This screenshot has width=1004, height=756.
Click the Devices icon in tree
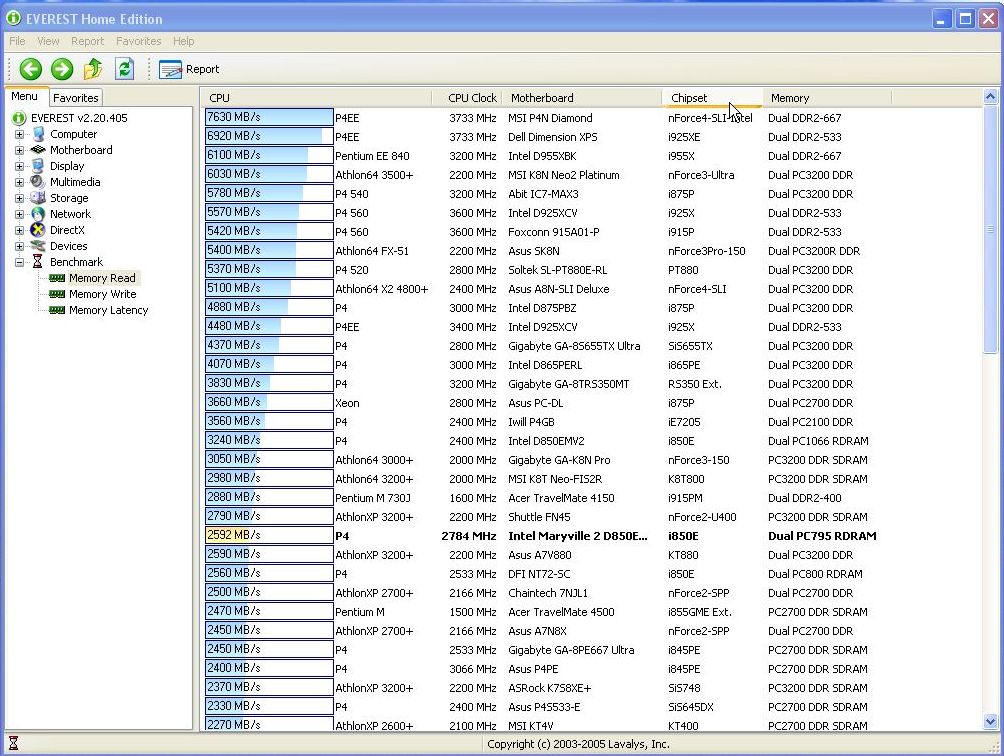[38, 246]
